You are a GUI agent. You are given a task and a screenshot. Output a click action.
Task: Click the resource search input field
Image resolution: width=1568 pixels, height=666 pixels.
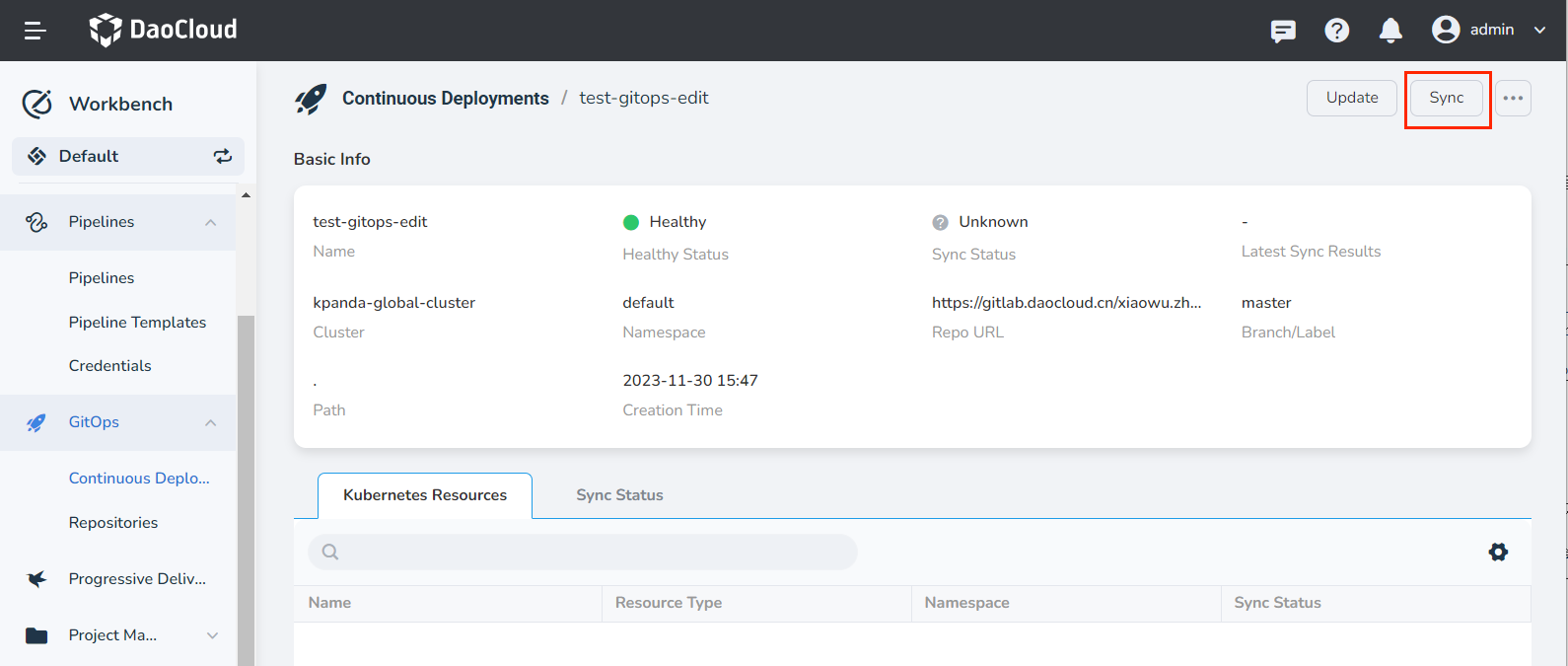point(582,552)
